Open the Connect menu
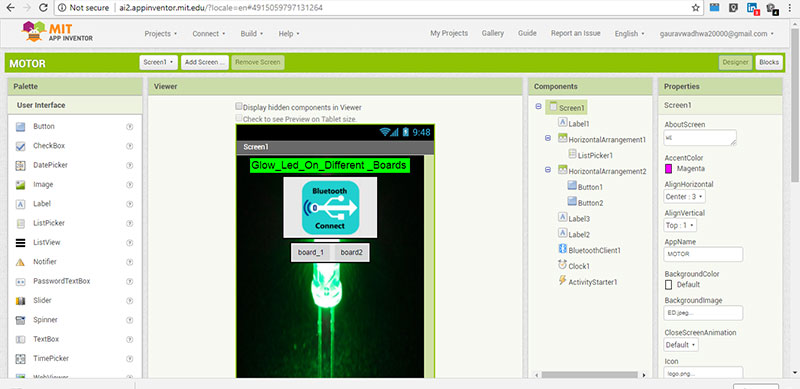800x389 pixels. [209, 34]
